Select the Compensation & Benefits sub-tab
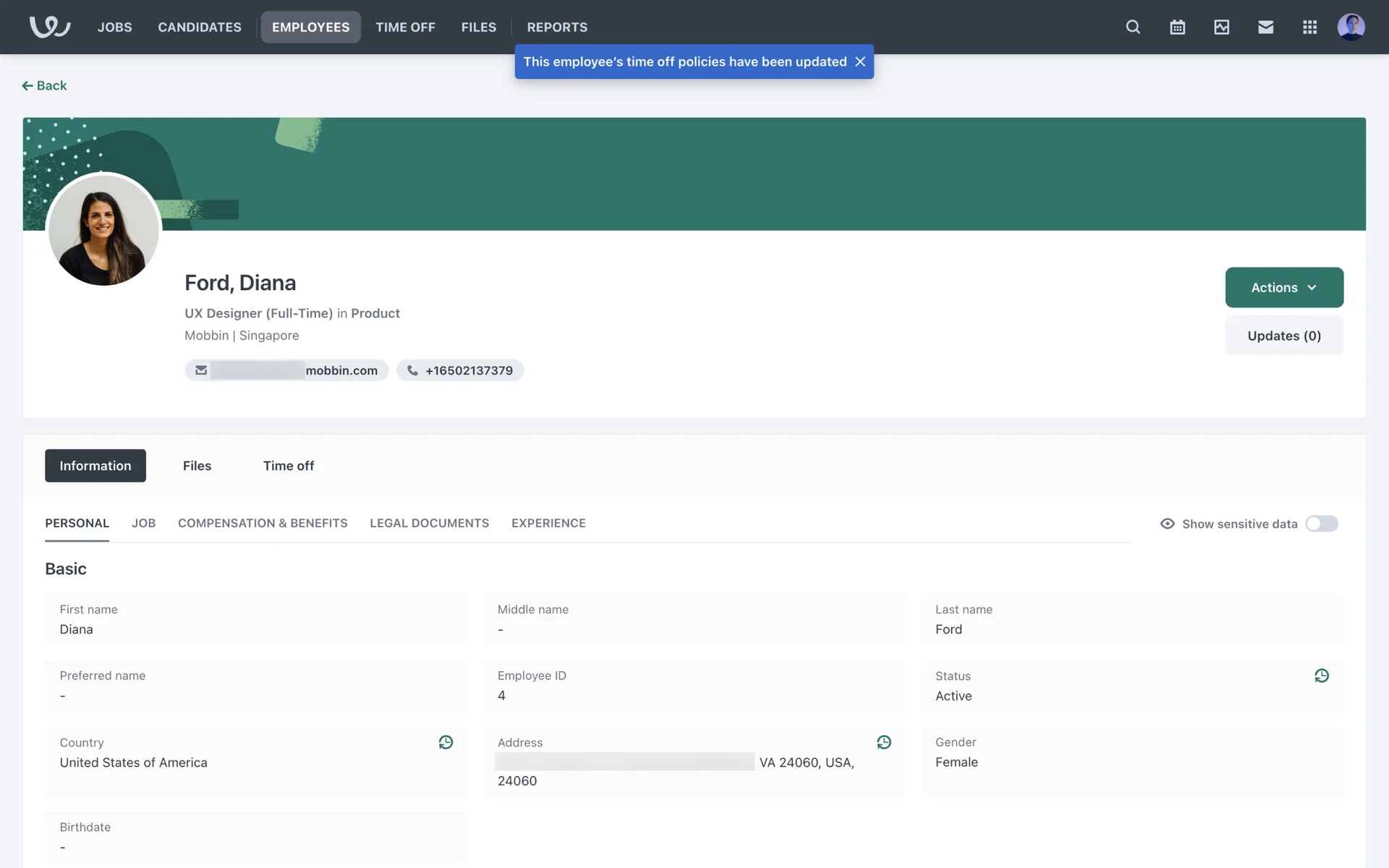This screenshot has height=868, width=1389. pos(263,523)
